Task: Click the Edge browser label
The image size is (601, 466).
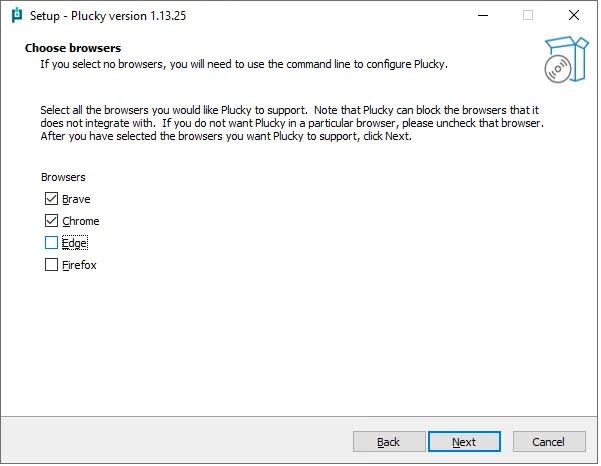Action: coord(76,243)
